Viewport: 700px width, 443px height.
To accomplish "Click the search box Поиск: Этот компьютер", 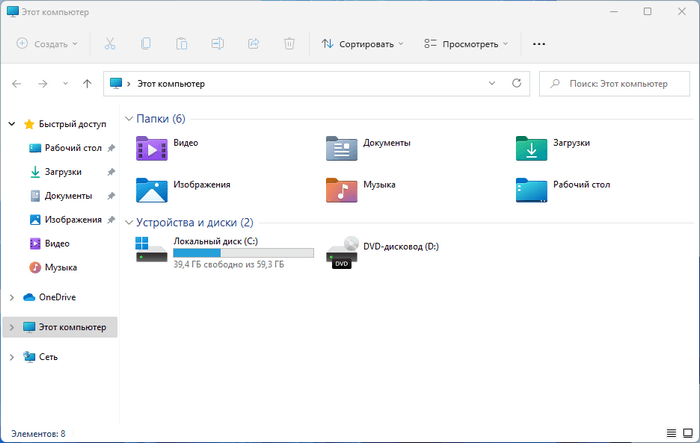I will (x=614, y=84).
